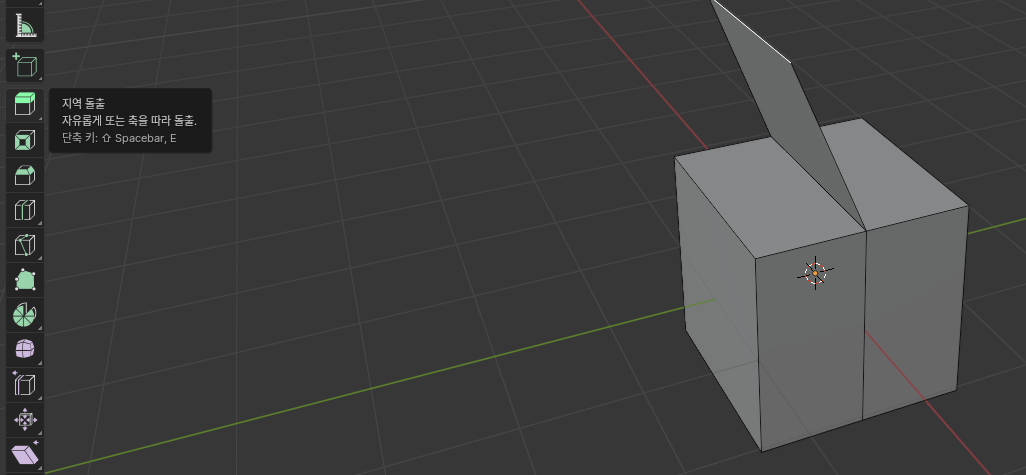Click the tooltip shortcut line 'Spacebar, E'
Viewport: 1026px width, 475px height.
pos(145,139)
